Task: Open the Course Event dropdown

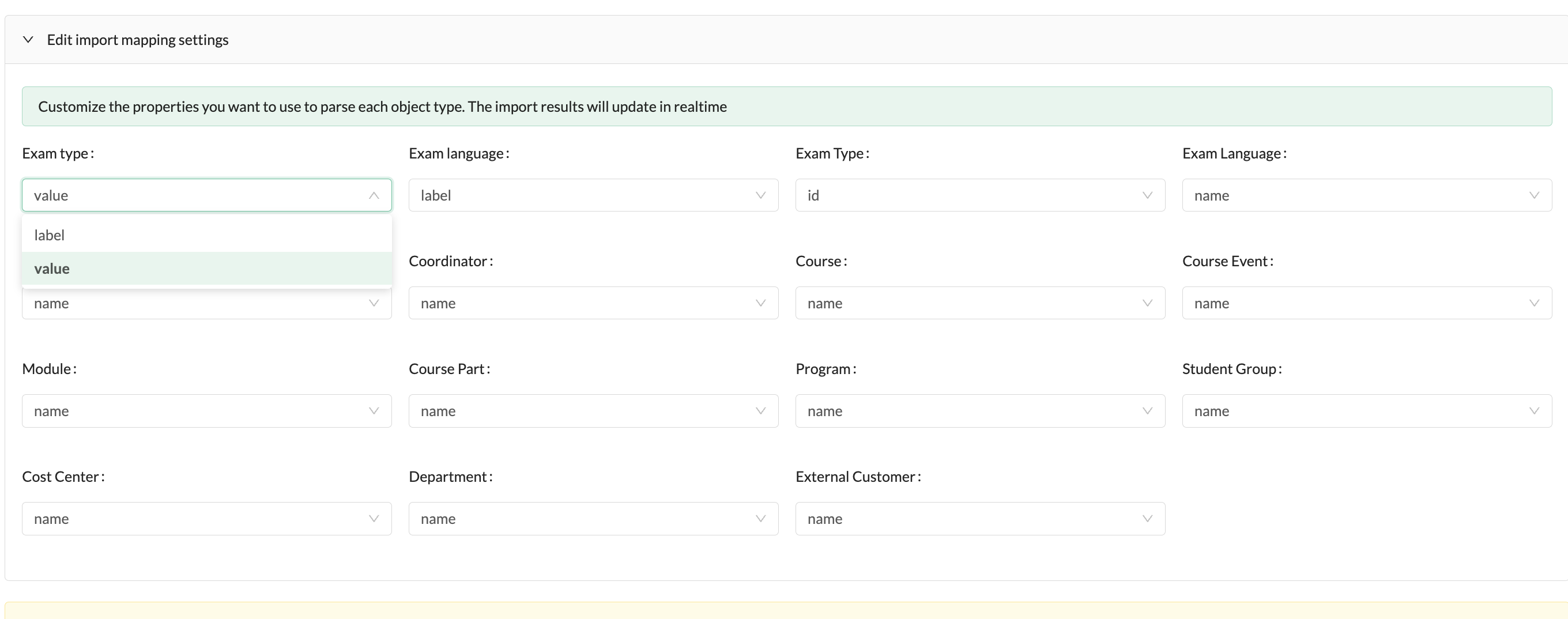Action: pyautogui.click(x=1367, y=303)
